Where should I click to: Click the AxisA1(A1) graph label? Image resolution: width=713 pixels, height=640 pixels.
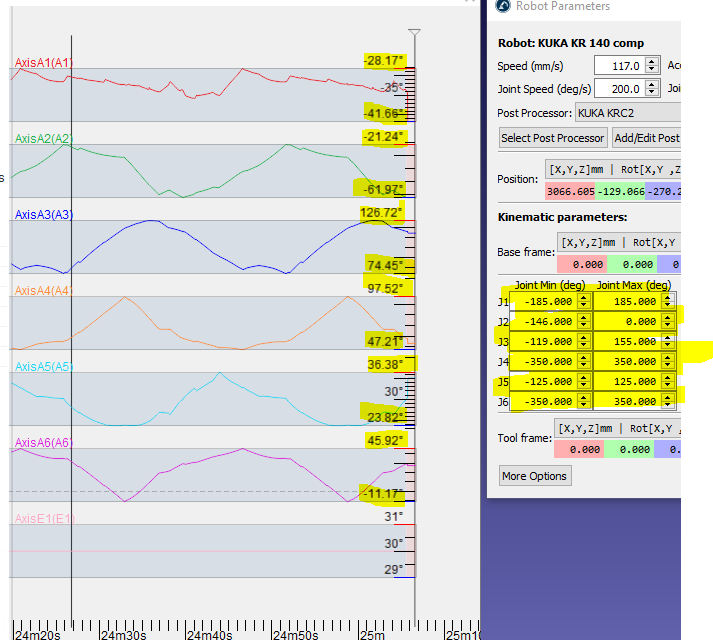(x=44, y=62)
